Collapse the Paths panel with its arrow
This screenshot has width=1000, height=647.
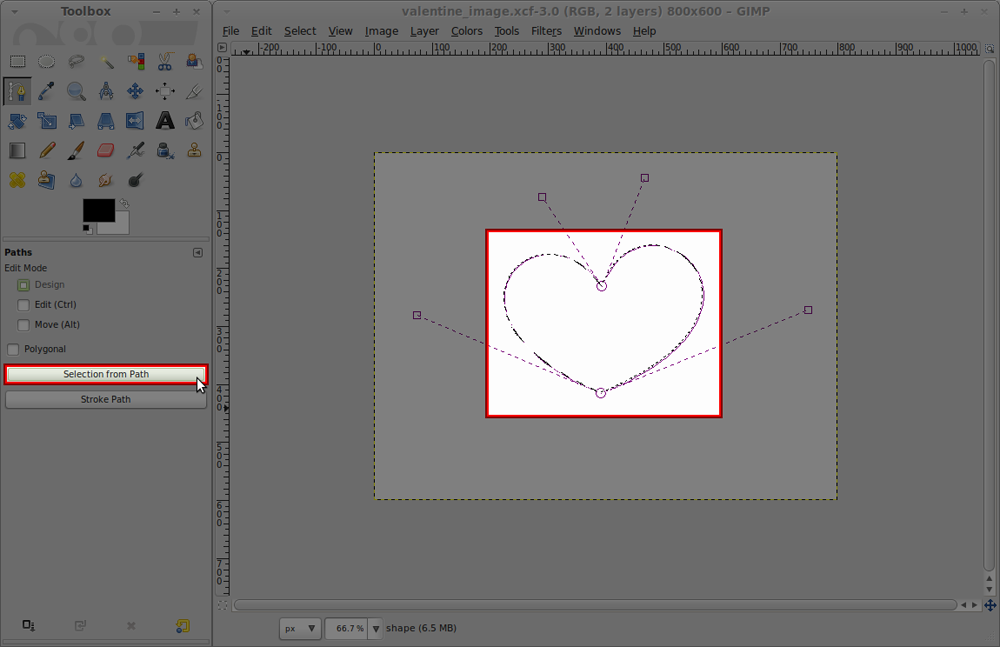tap(198, 251)
